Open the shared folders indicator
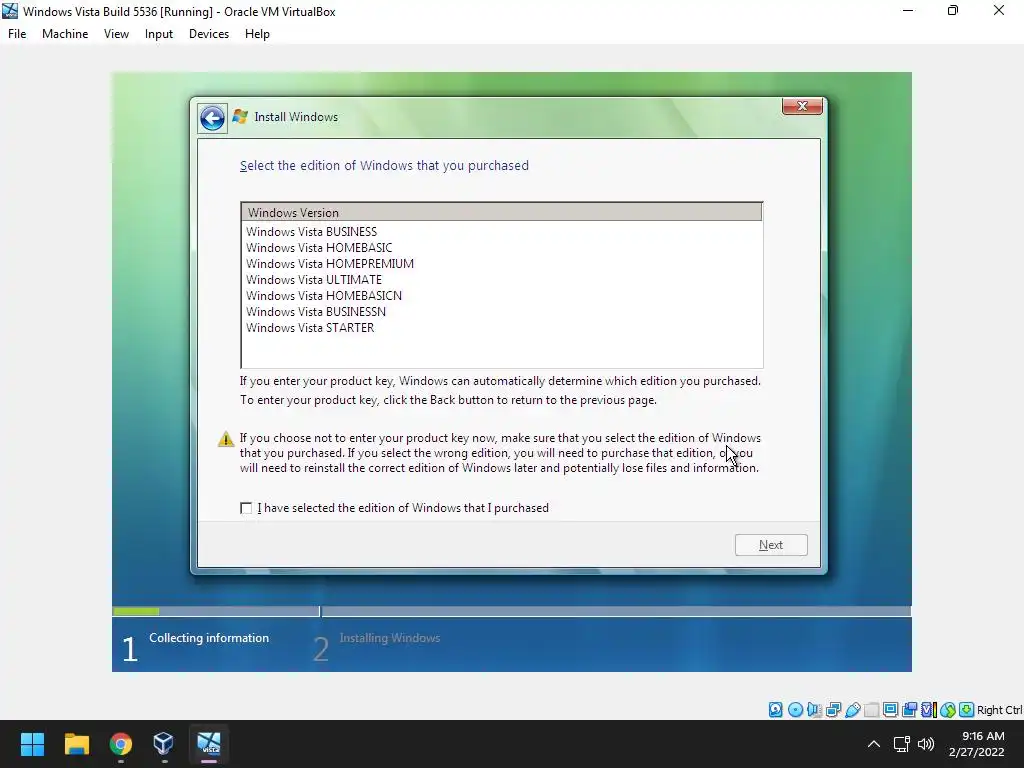Screen dimensions: 1024x768 (871, 710)
